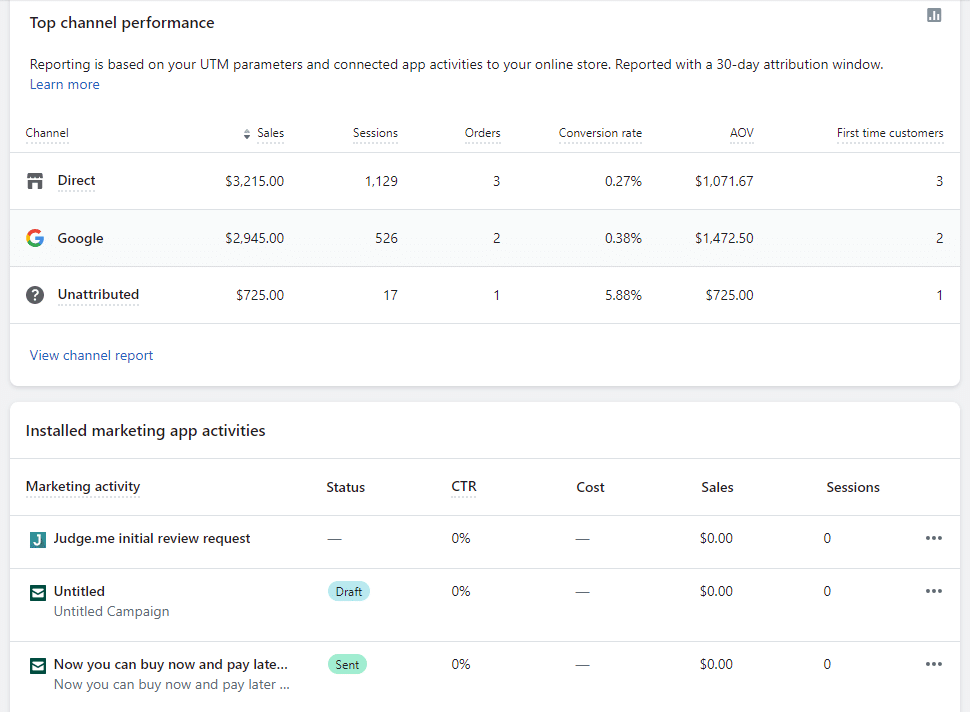Click the Unattributed question mark icon
970x712 pixels.
35,295
